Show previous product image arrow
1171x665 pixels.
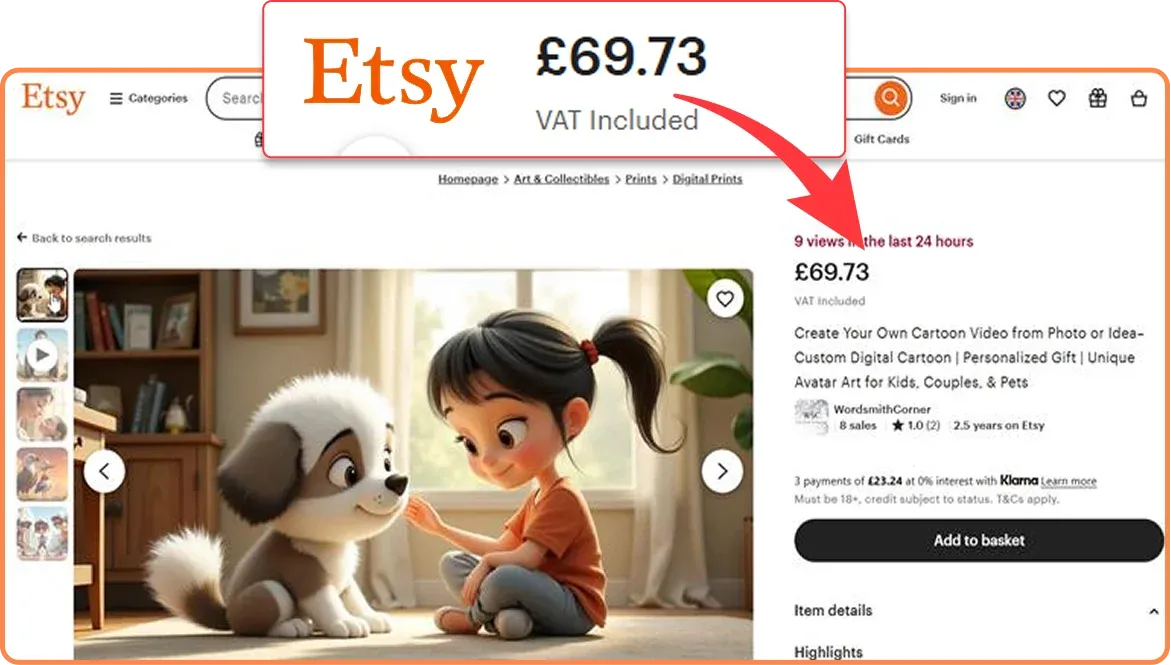105,471
